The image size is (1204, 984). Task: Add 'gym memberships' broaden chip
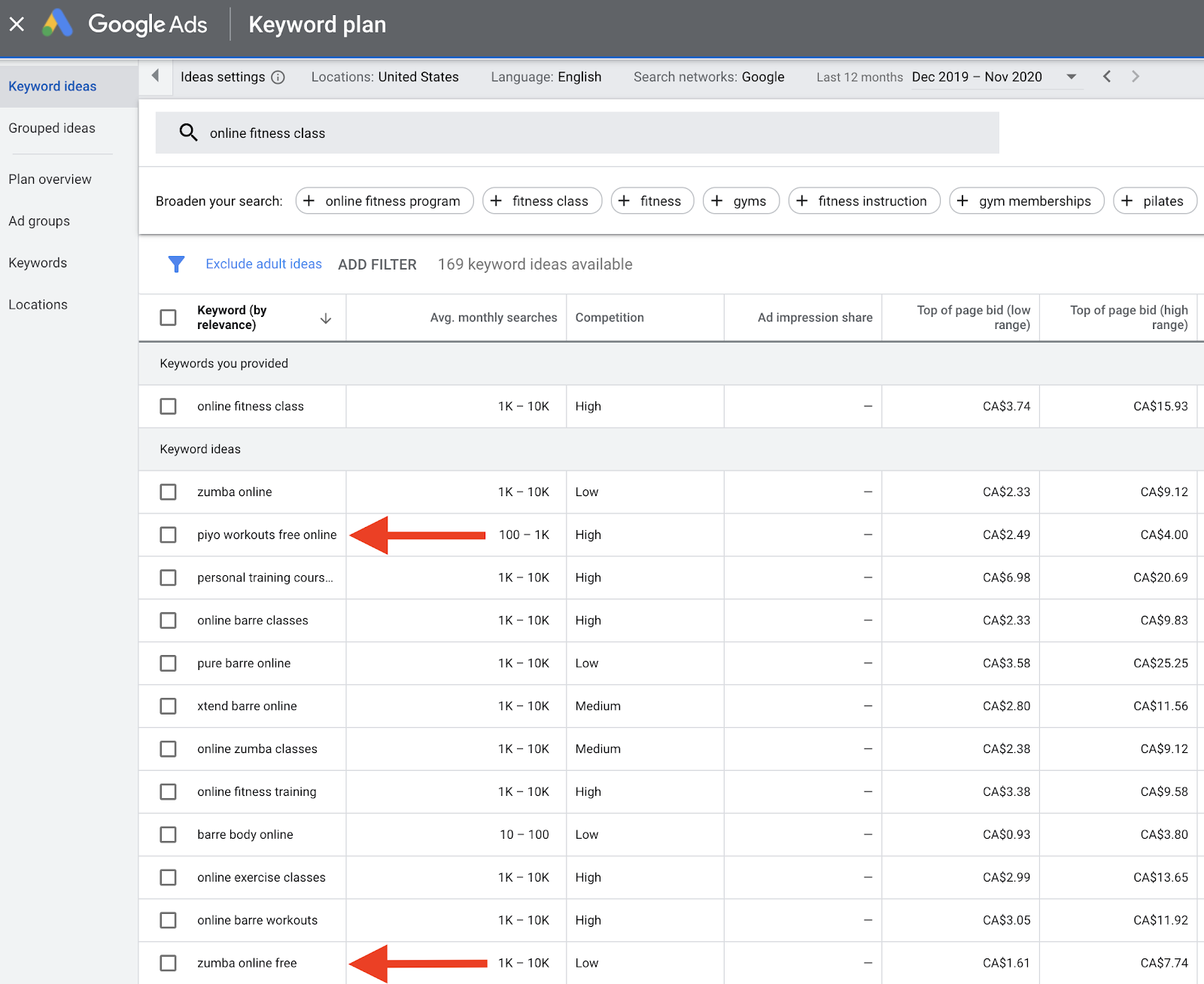coord(1026,201)
